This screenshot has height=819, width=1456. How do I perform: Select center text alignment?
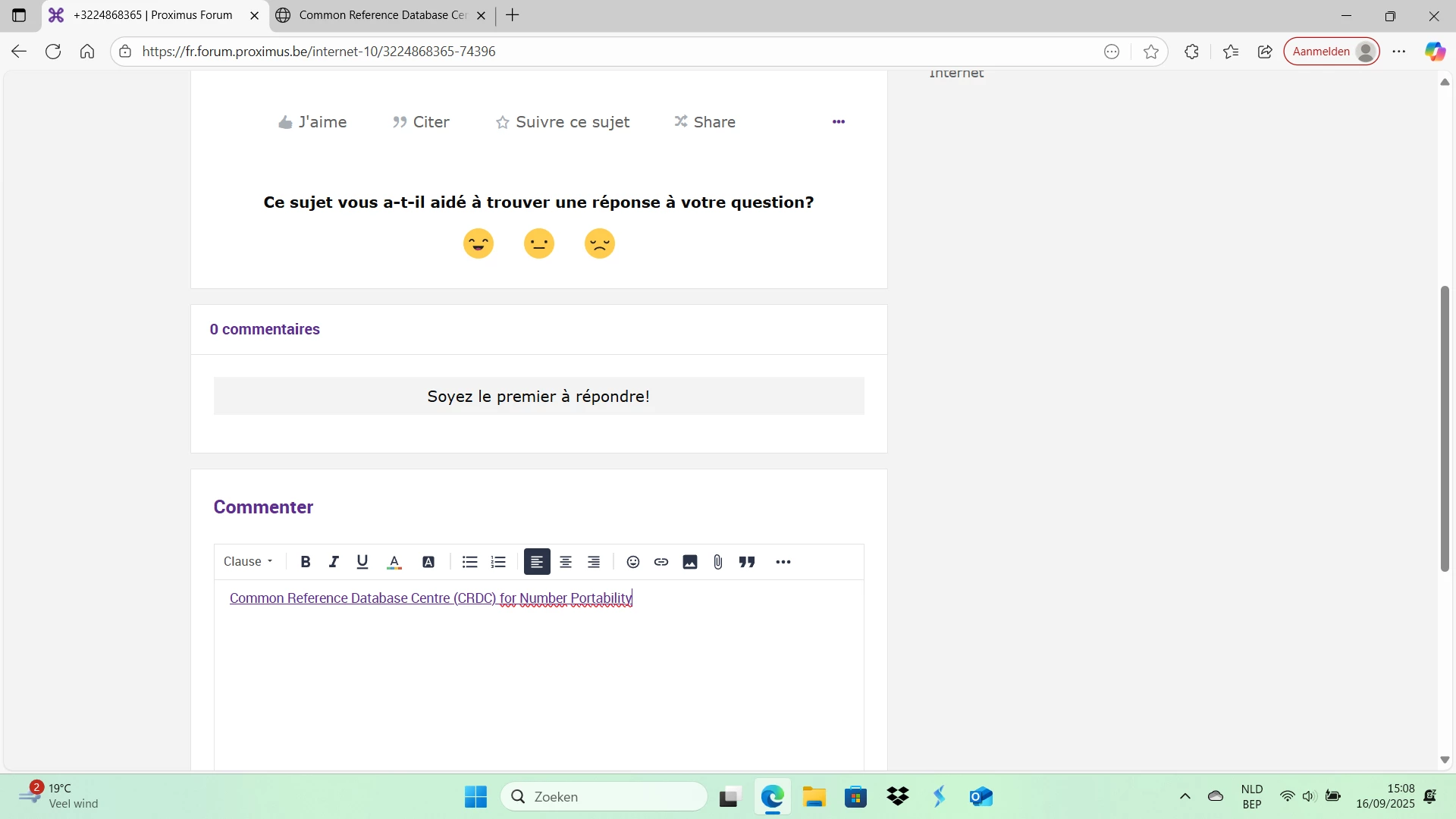pos(566,562)
